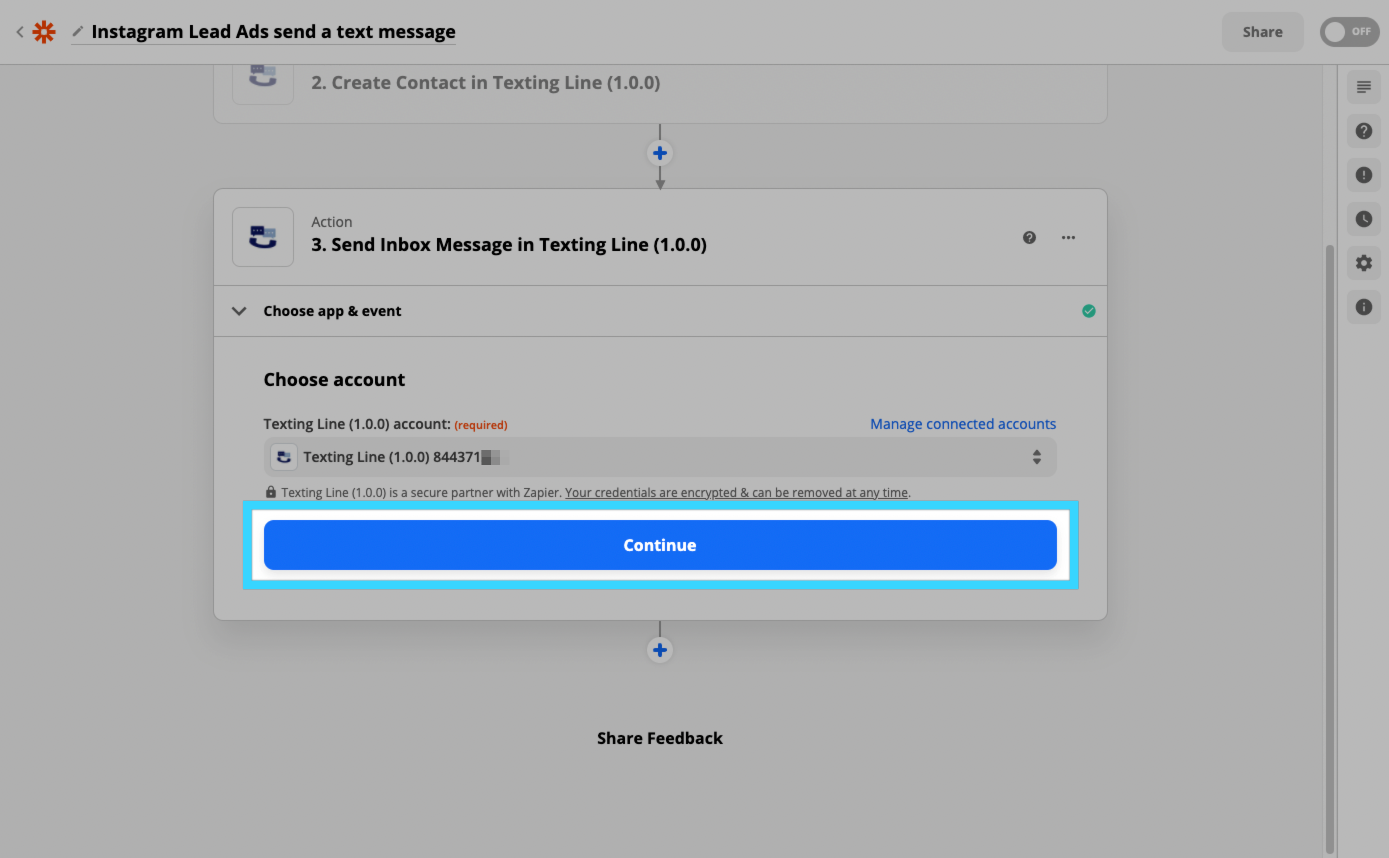
Task: Open the Zapier logo home icon
Action: 44,32
